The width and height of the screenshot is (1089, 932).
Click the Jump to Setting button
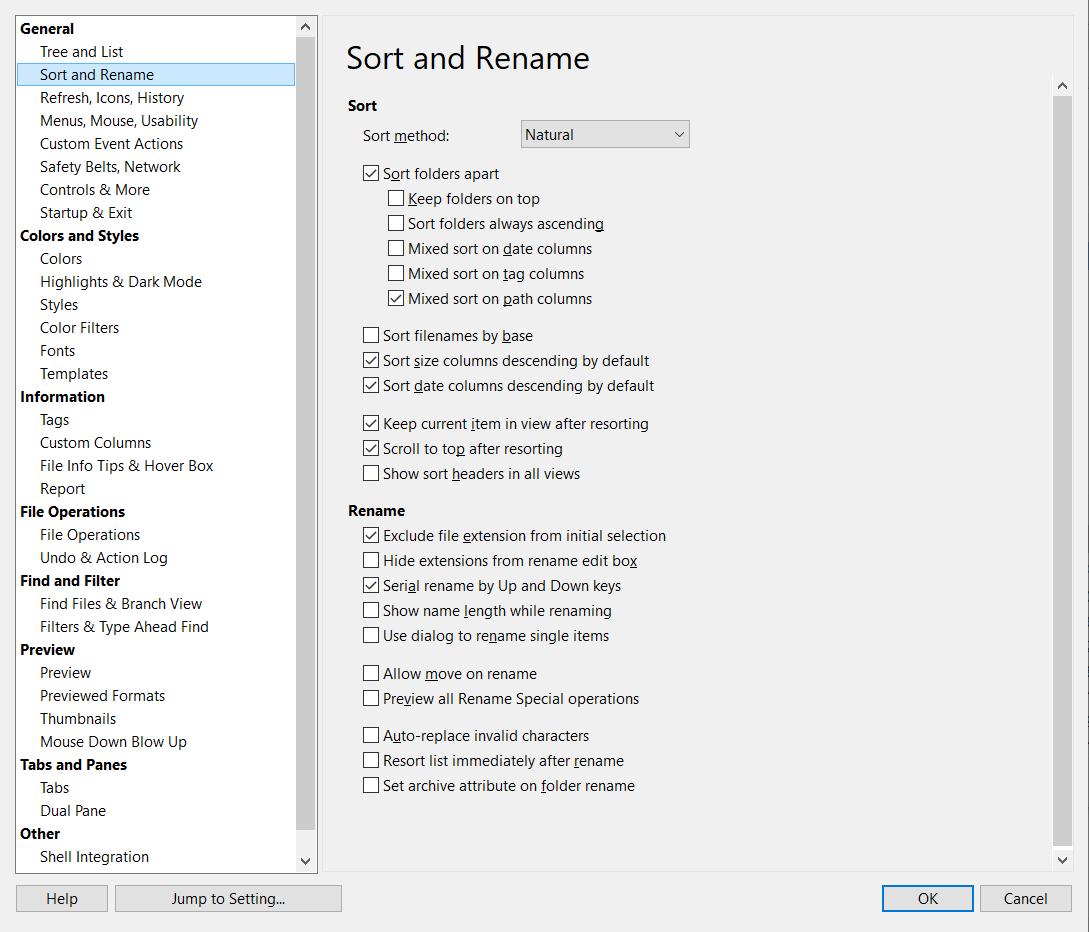point(228,899)
